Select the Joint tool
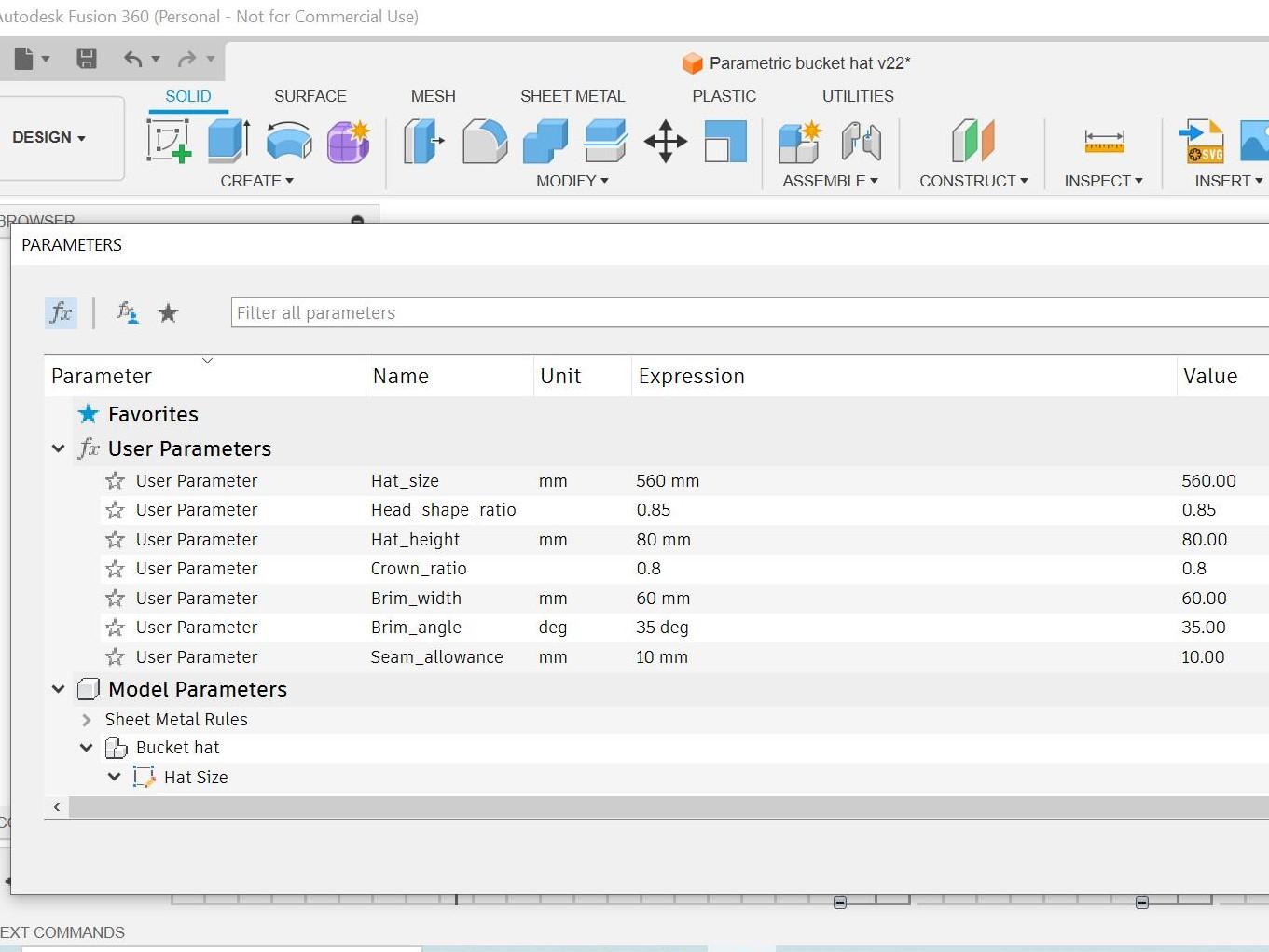1269x952 pixels. (861, 141)
